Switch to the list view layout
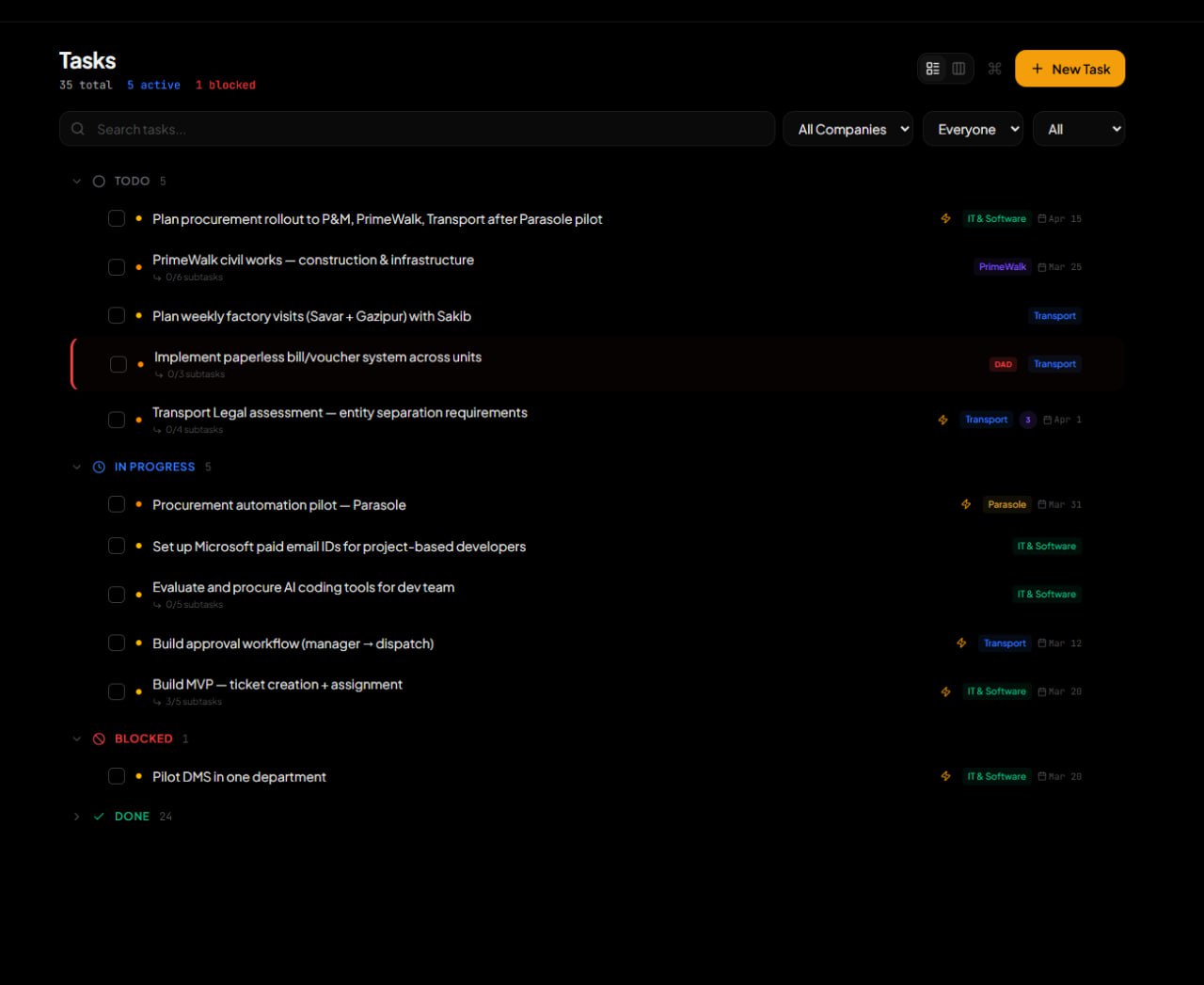The height and width of the screenshot is (985, 1204). coord(932,68)
